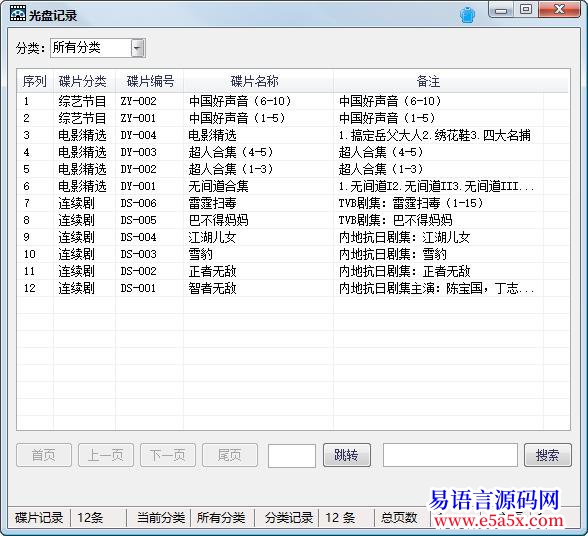This screenshot has height=536, width=588.
Task: Select the 智者无敌 disc name
Action: point(212,288)
